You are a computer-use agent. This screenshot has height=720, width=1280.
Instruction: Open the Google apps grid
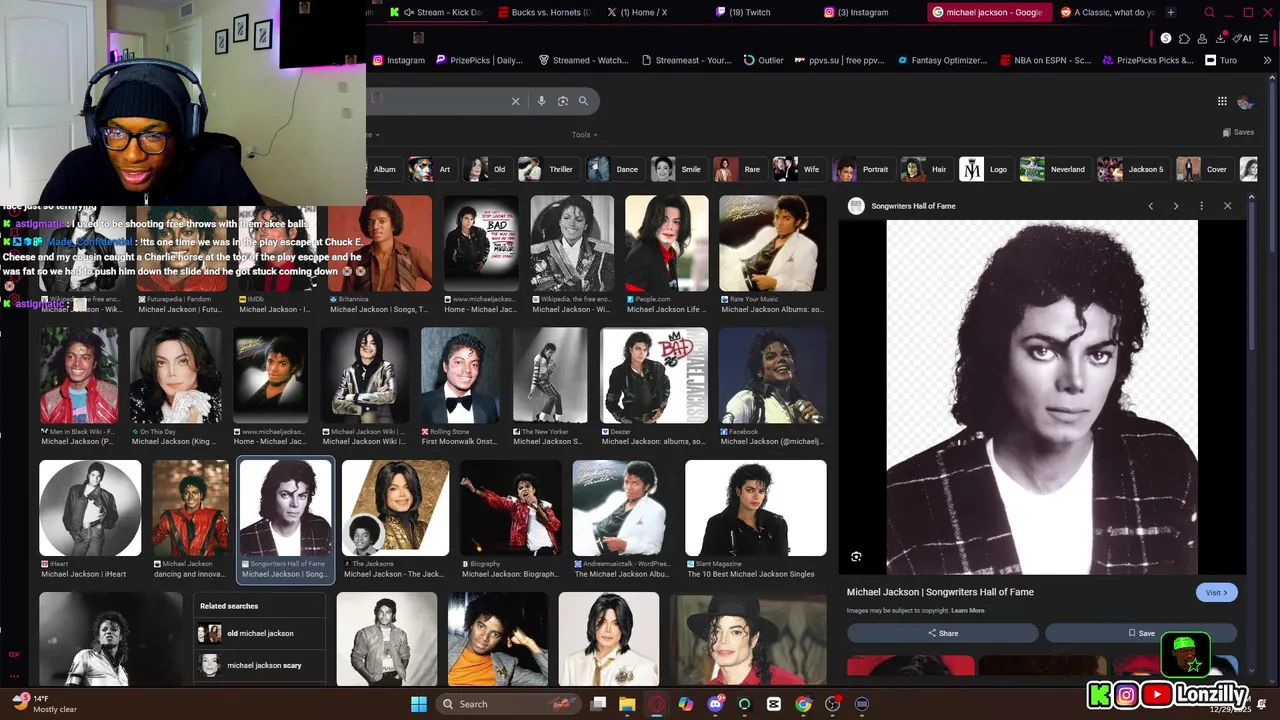[x=1222, y=101]
